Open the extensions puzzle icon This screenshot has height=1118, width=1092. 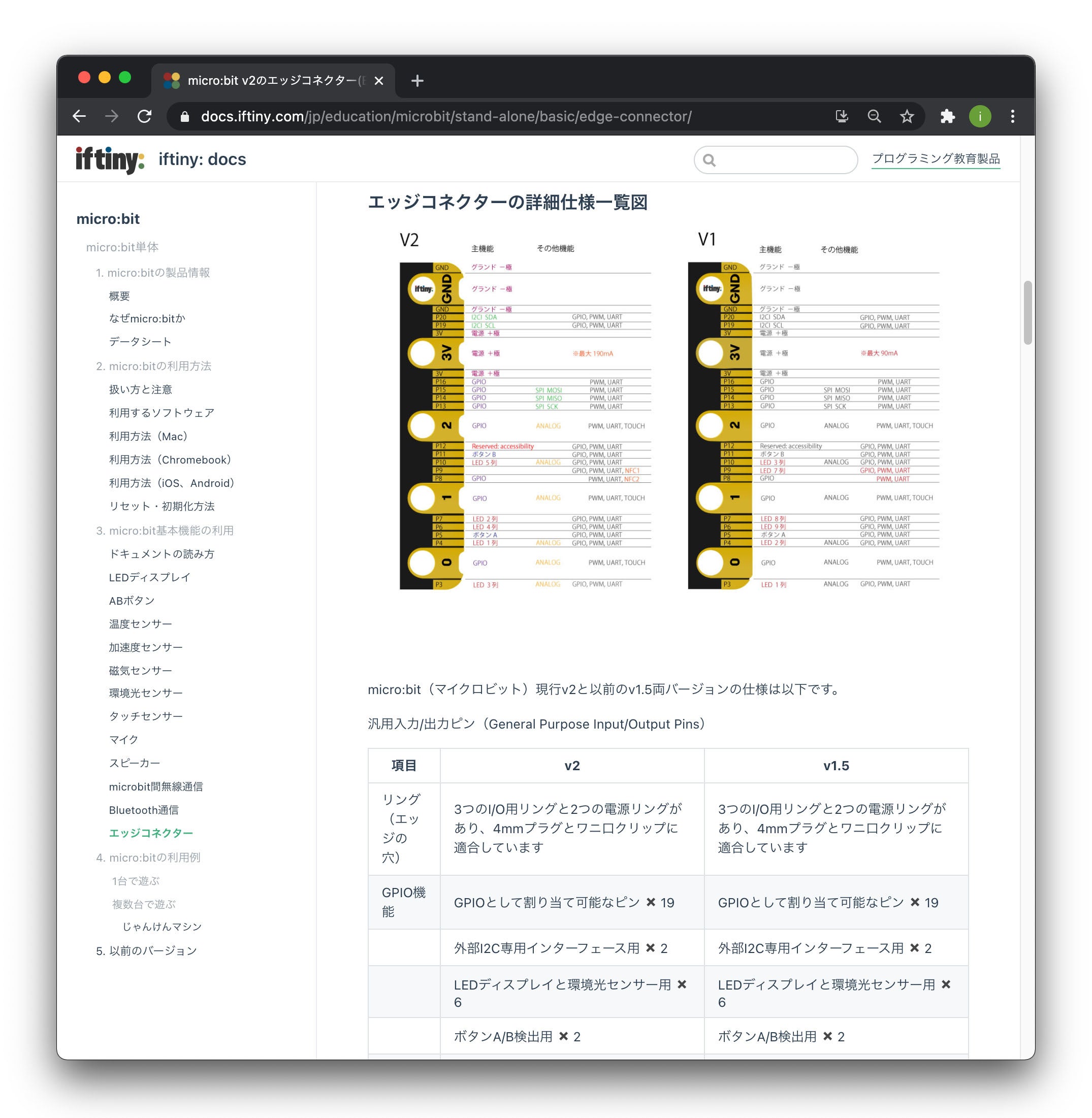947,116
